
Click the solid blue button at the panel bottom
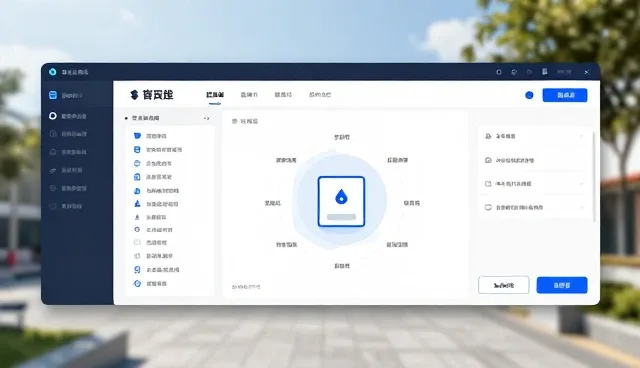(x=562, y=285)
